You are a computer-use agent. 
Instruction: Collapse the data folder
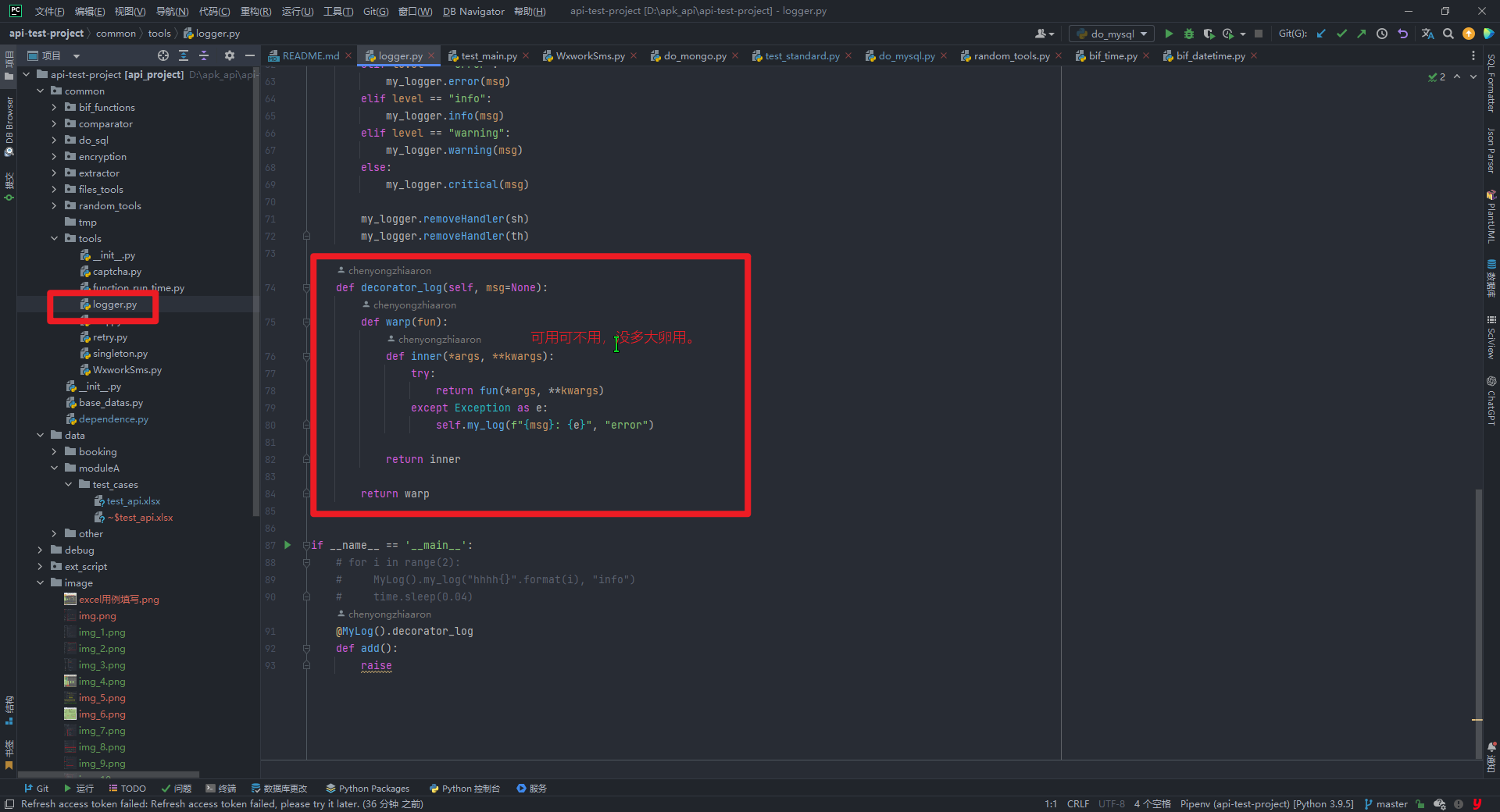(40, 435)
